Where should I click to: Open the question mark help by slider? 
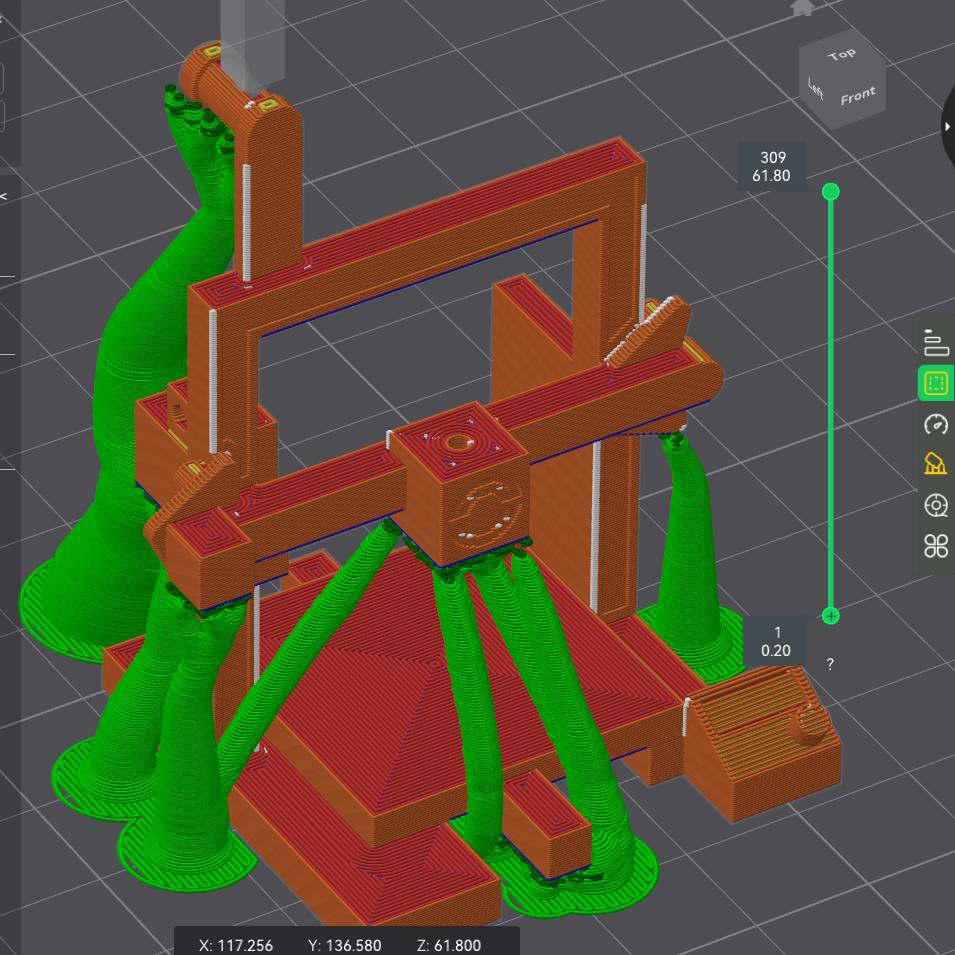click(830, 664)
